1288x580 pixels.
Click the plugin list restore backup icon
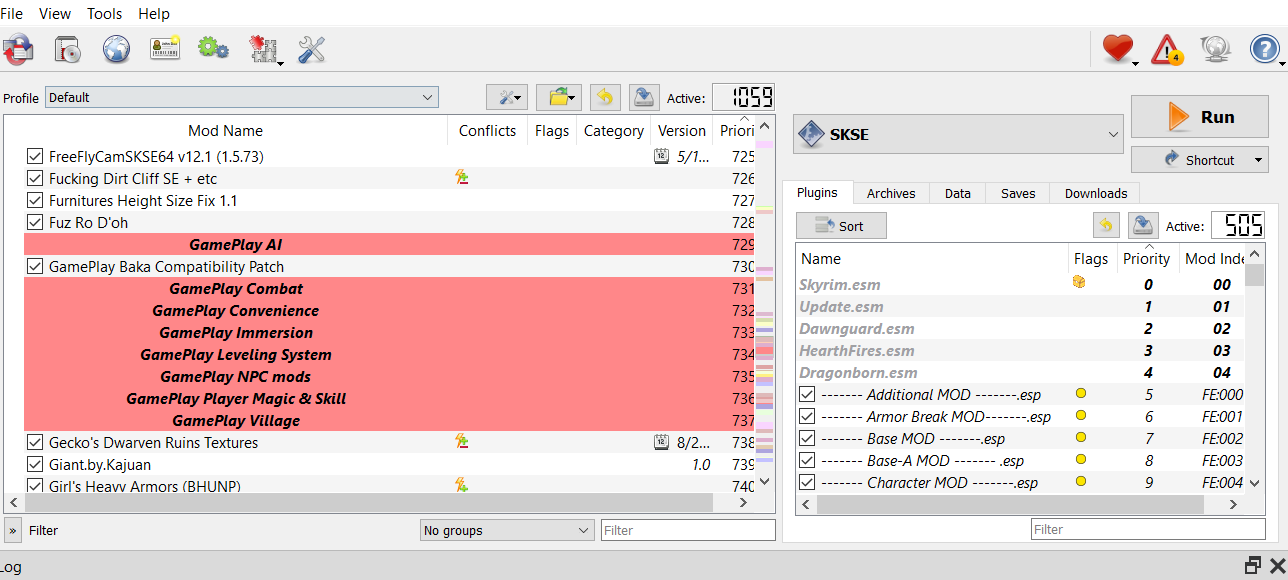(1105, 225)
